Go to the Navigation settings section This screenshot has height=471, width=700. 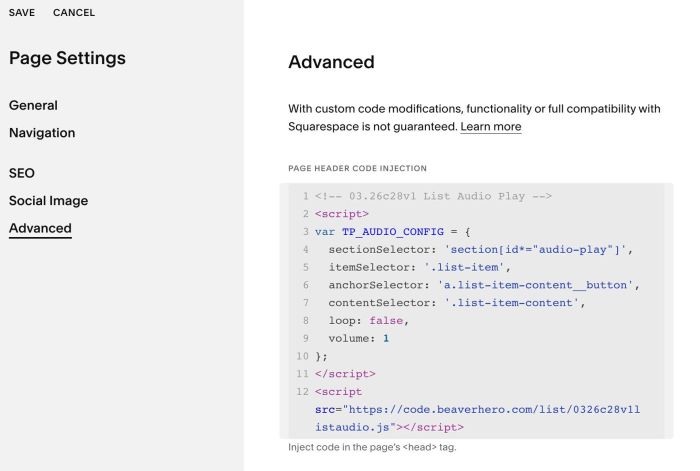(x=42, y=133)
